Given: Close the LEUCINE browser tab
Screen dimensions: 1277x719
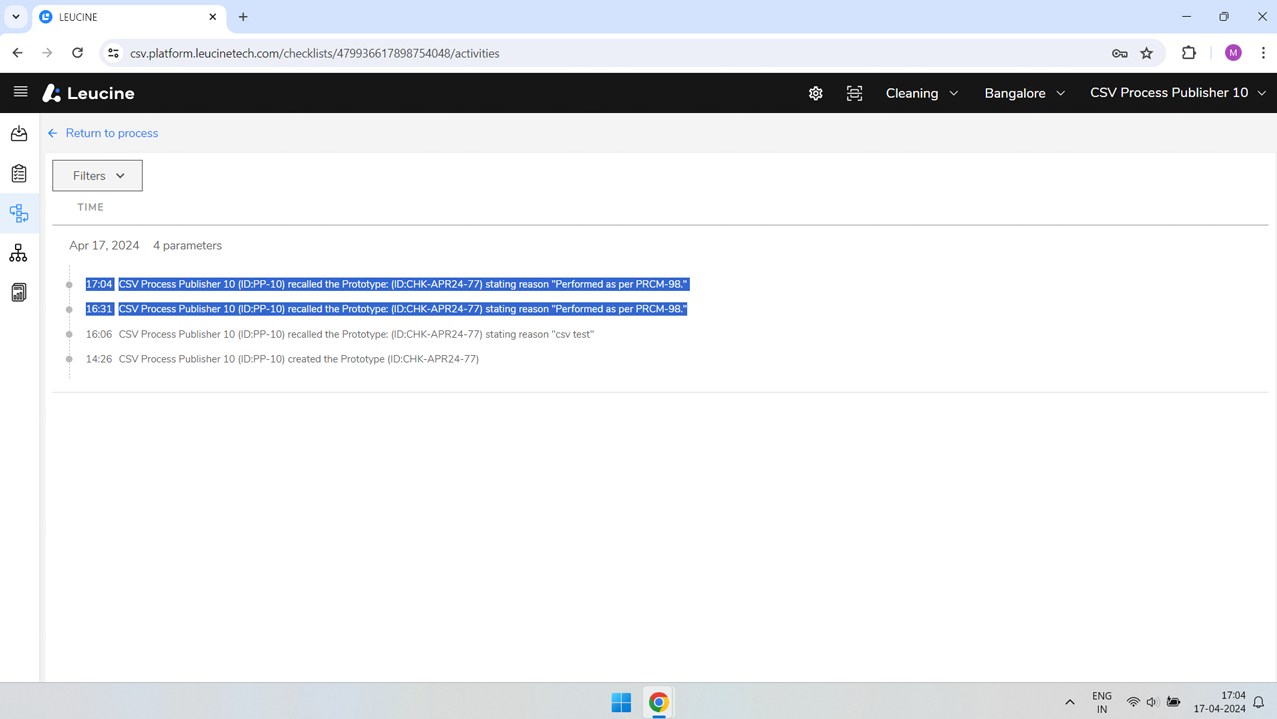Looking at the screenshot, I should pyautogui.click(x=212, y=17).
